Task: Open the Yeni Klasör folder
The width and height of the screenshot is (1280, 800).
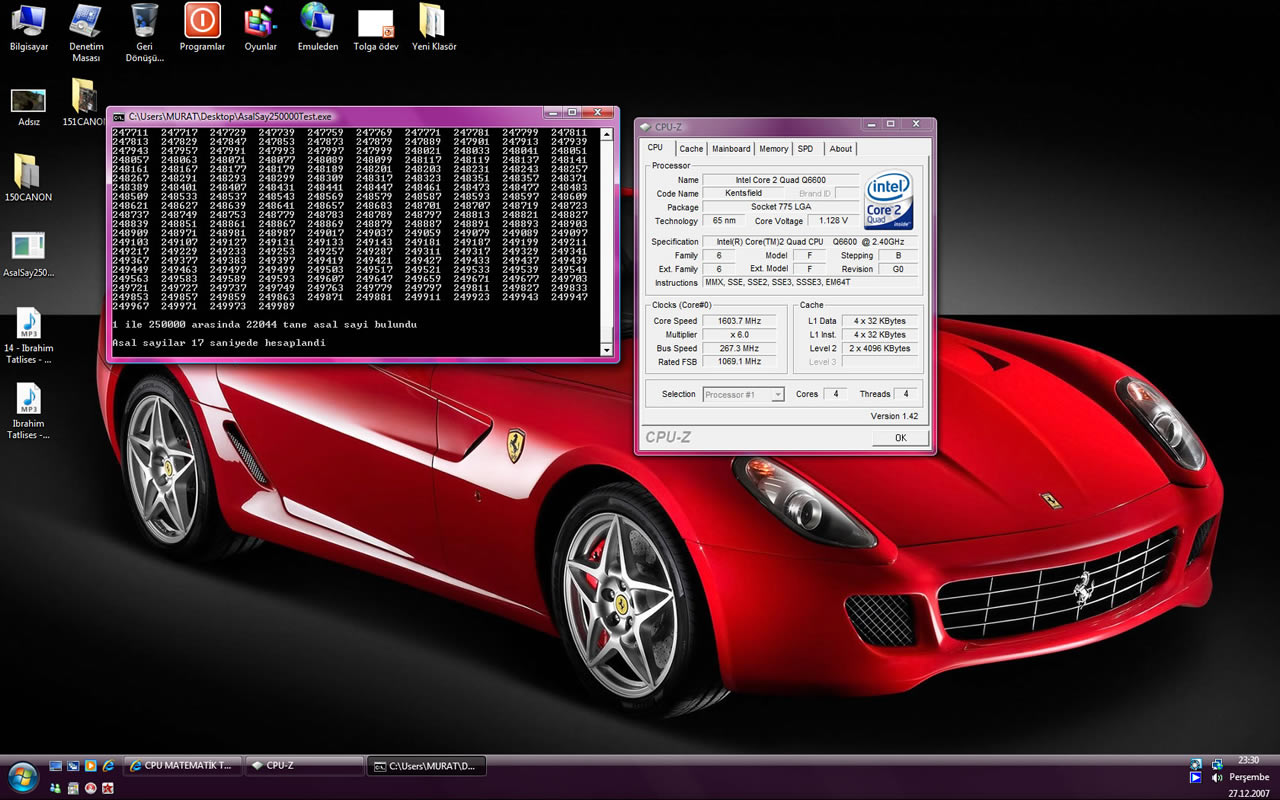Action: pyautogui.click(x=434, y=27)
